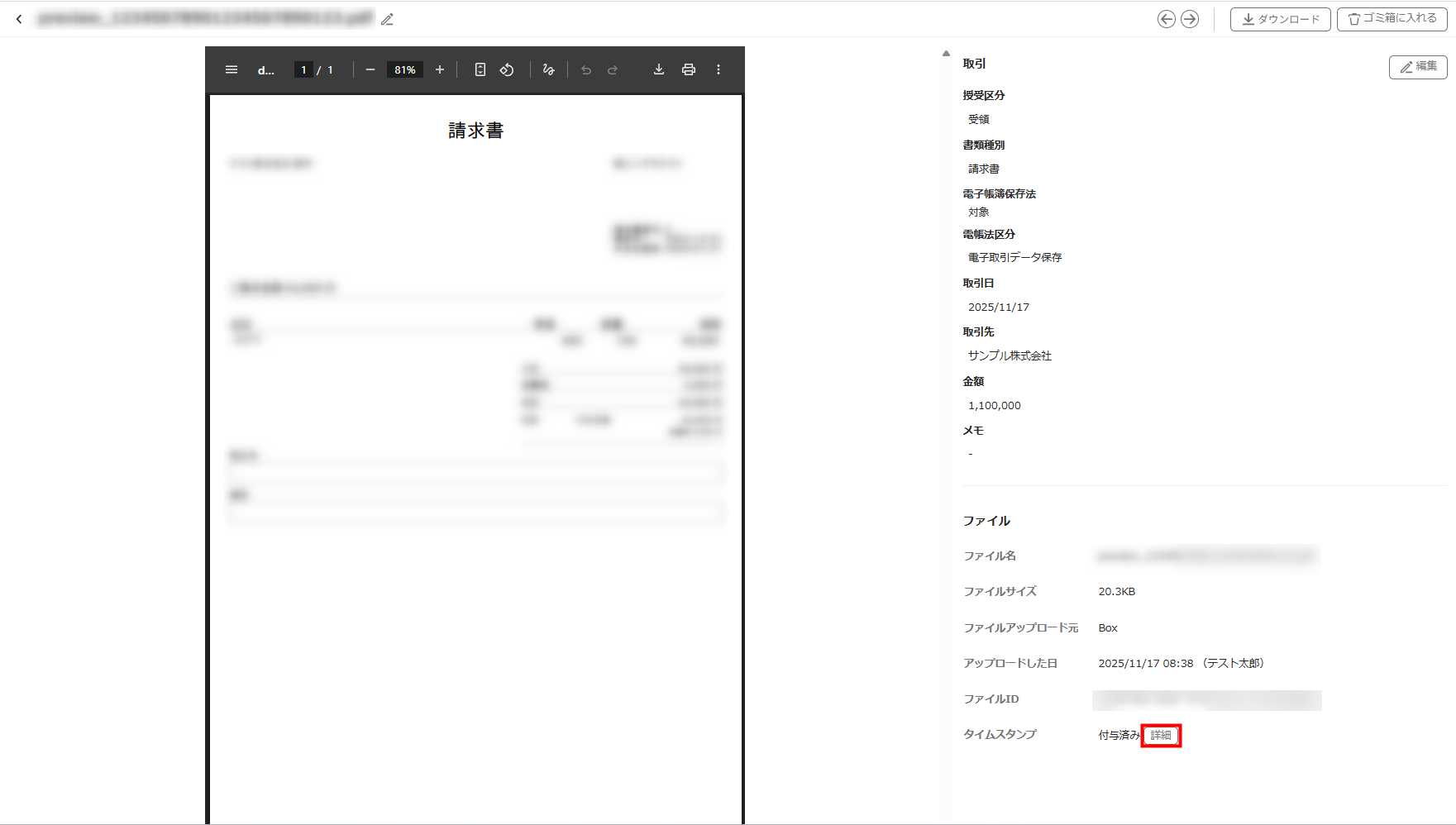Zoom in on the PDF document
The image size is (1456, 825).
[440, 70]
